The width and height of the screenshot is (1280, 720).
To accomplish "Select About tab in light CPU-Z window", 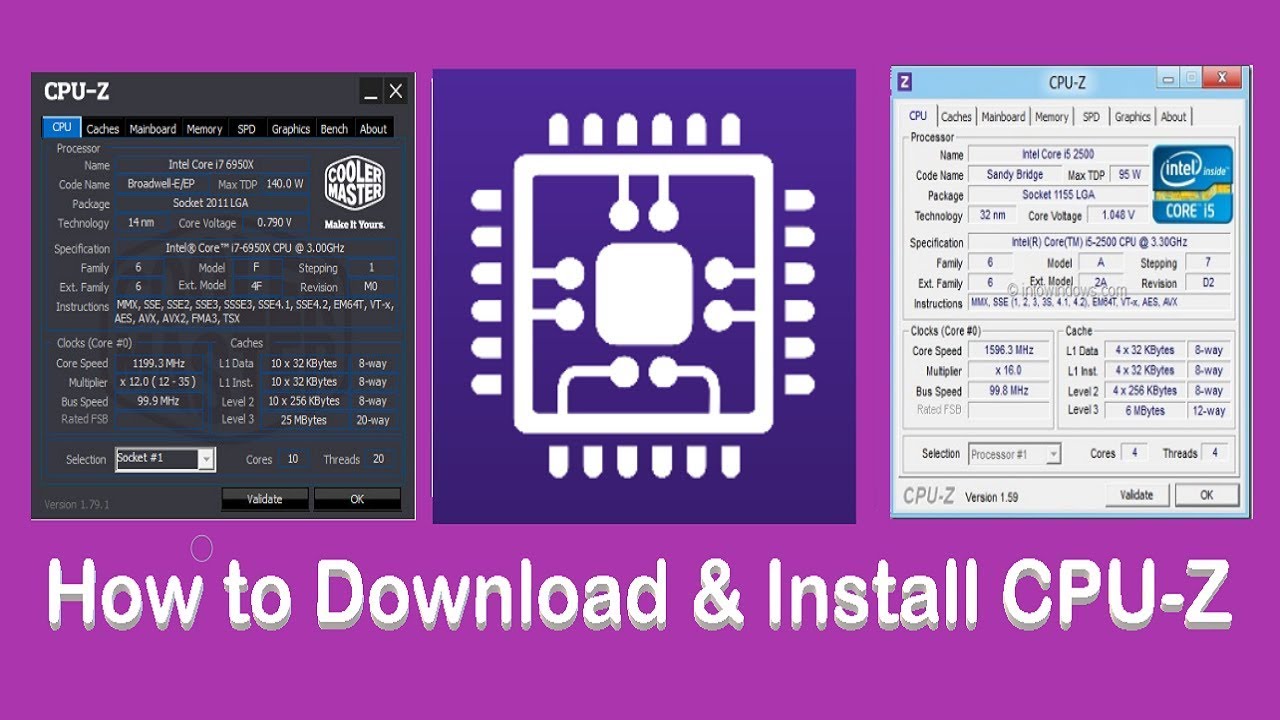I will pos(1174,117).
